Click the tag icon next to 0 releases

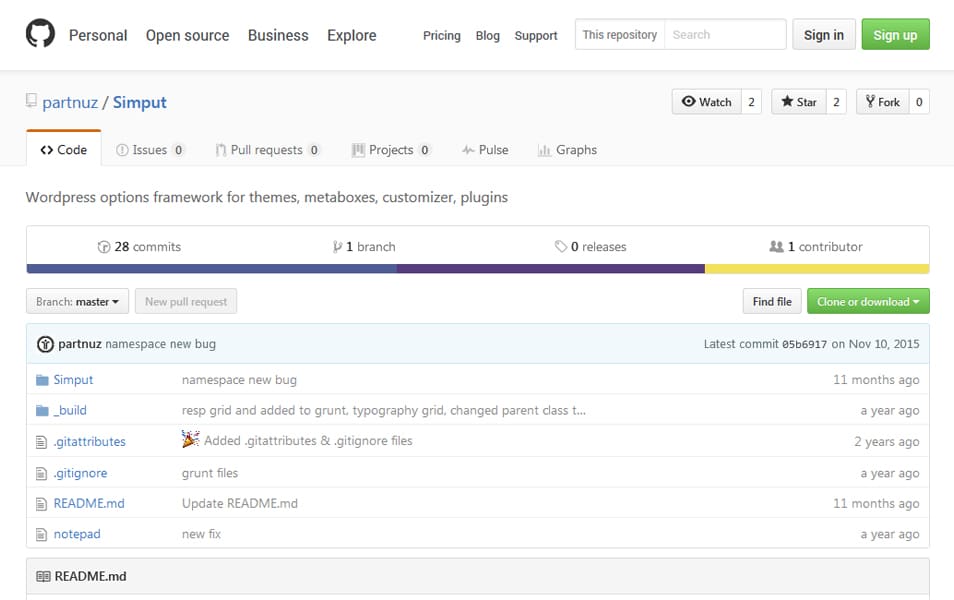pyautogui.click(x=560, y=246)
